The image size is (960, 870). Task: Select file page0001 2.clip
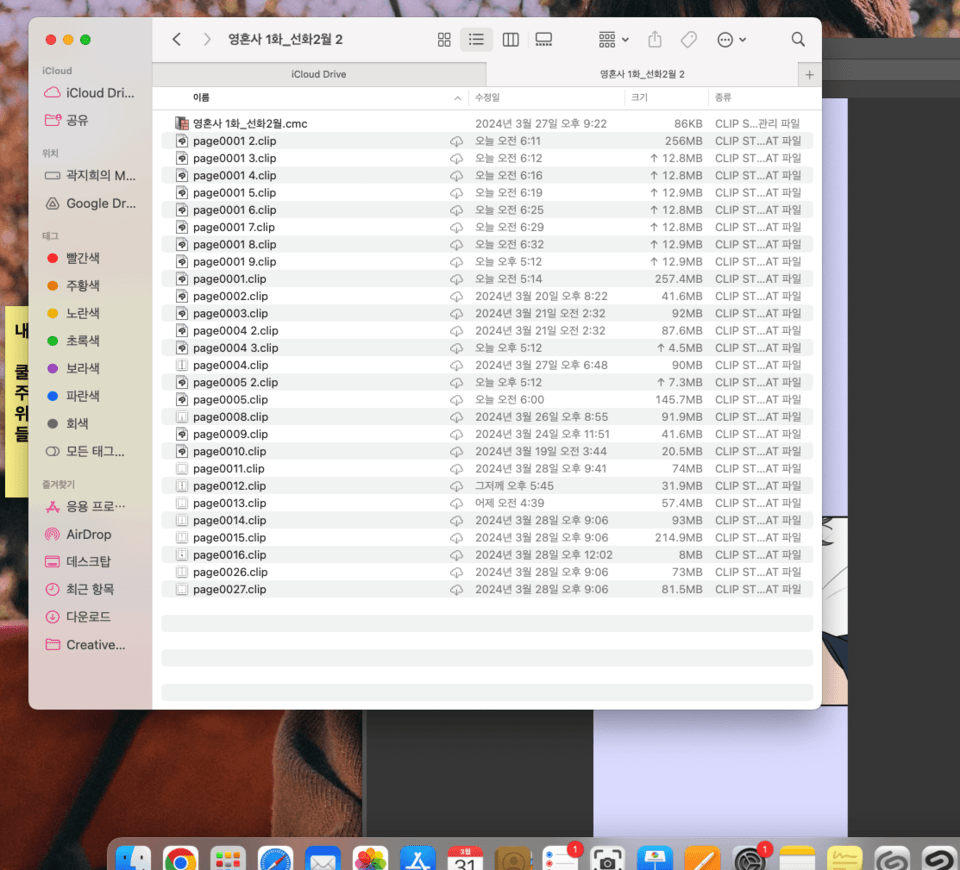[x=487, y=141]
